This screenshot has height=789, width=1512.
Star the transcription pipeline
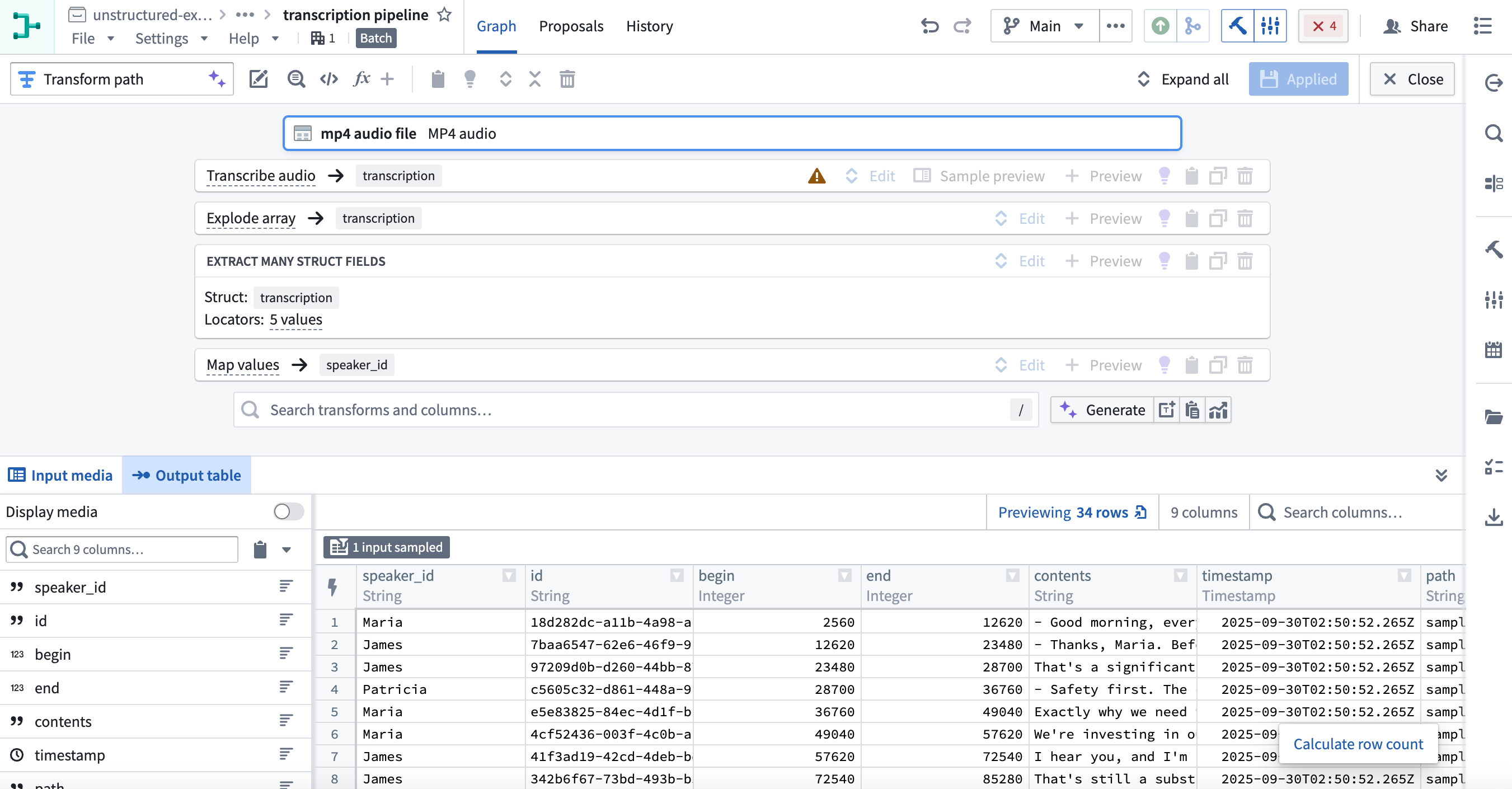[x=444, y=15]
